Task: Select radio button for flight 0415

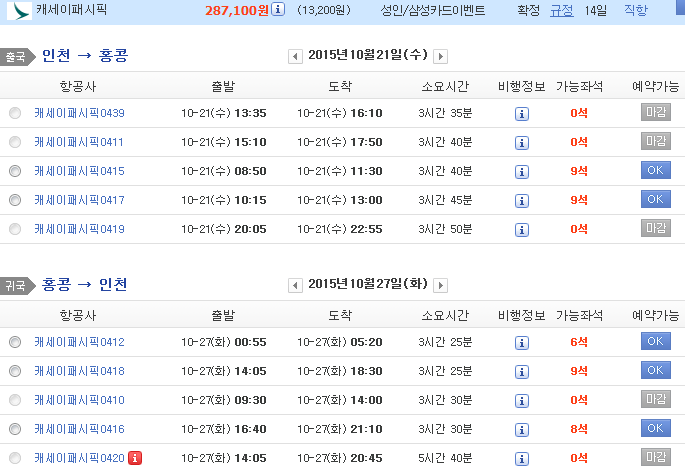Action: (15, 171)
